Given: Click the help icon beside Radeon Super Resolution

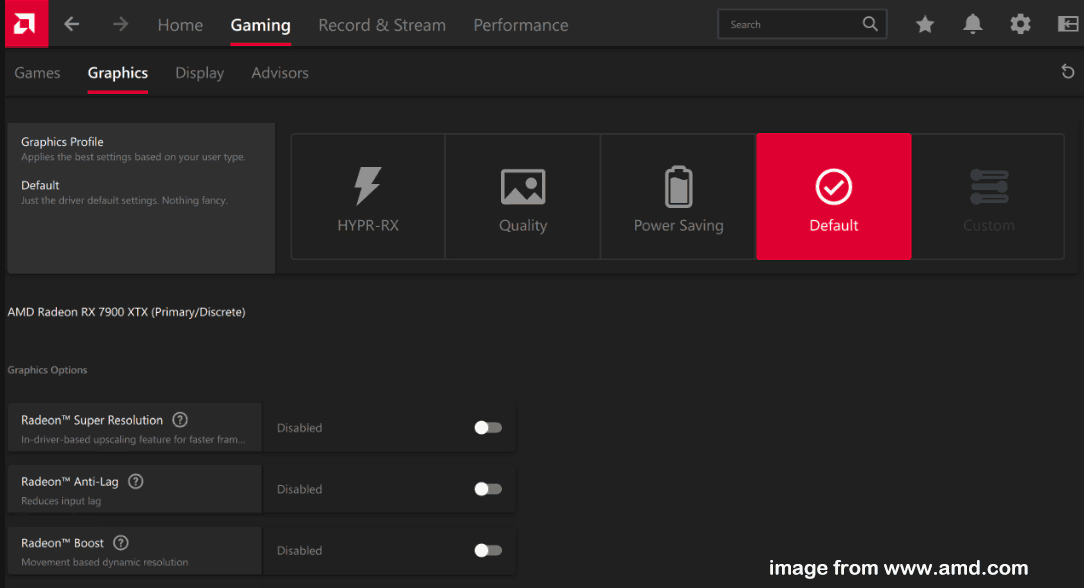Looking at the screenshot, I should [180, 419].
